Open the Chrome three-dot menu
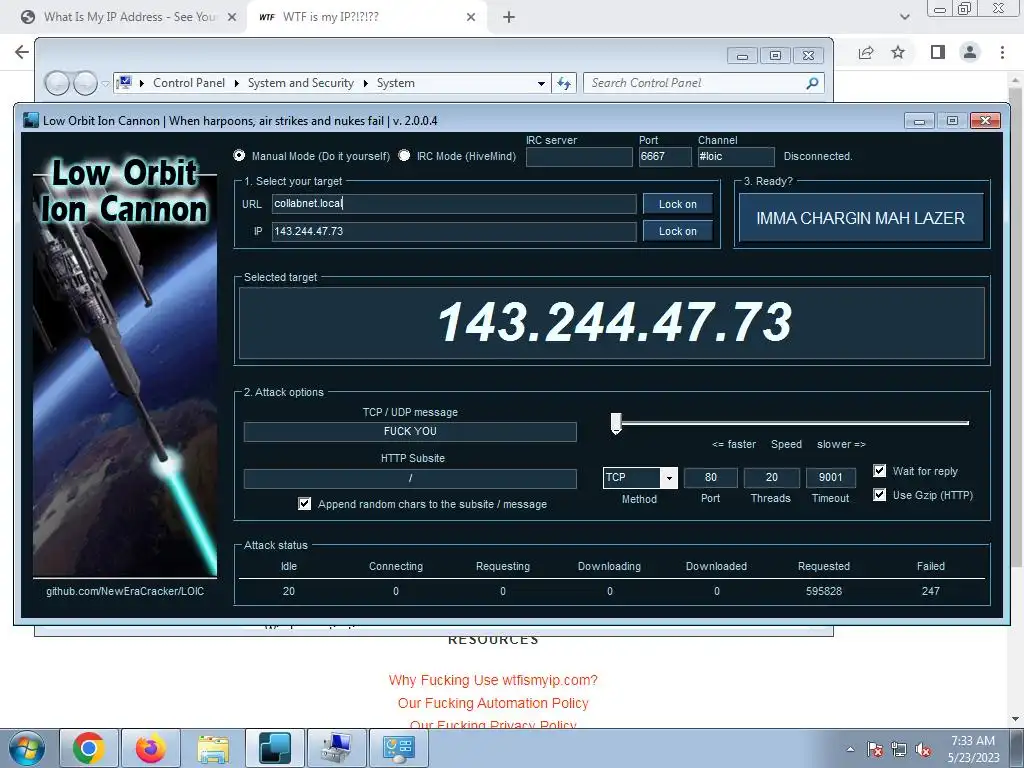Viewport: 1024px width, 768px height. coord(1002,52)
